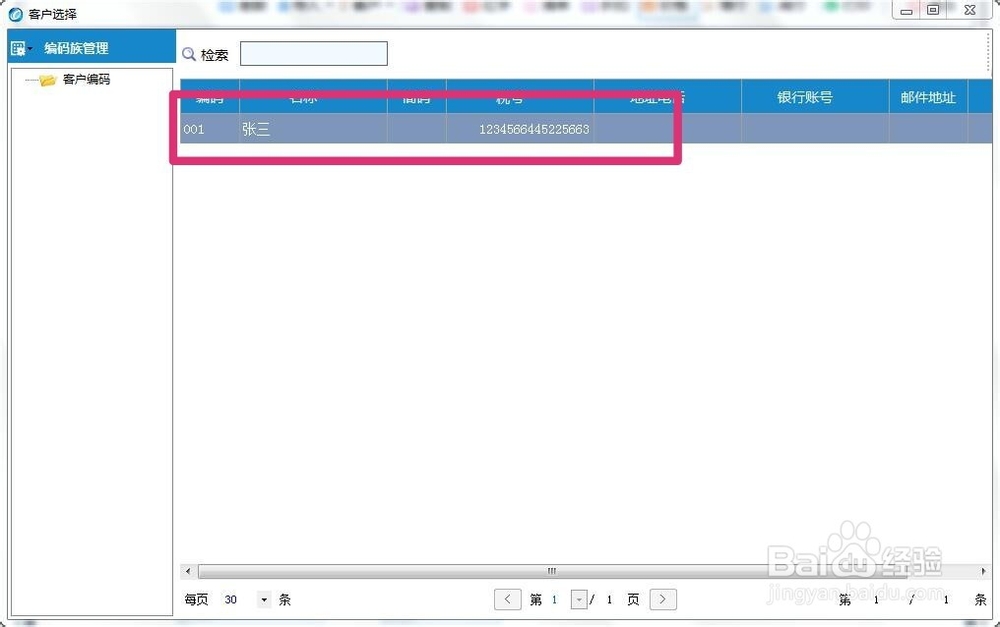Minimize the 客户选择 window

(x=906, y=11)
